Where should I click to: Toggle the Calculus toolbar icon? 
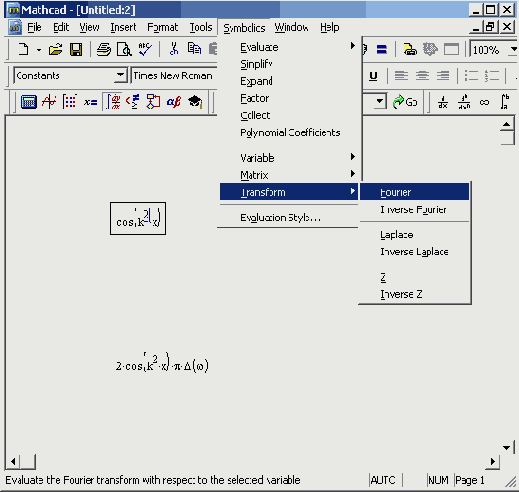[112, 102]
